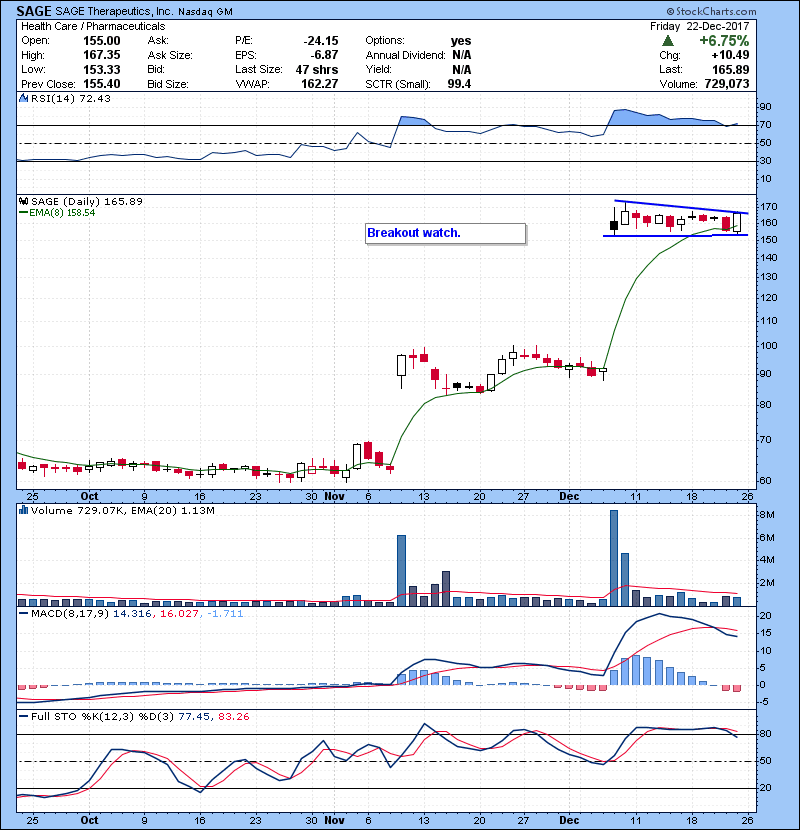This screenshot has height=830, width=800.
Task: Click the Low value 153.33
Action: click(x=102, y=69)
